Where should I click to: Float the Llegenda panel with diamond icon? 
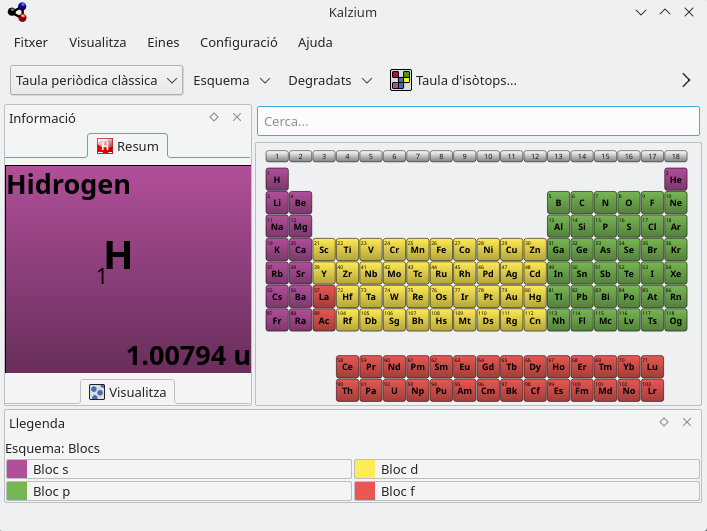[664, 422]
